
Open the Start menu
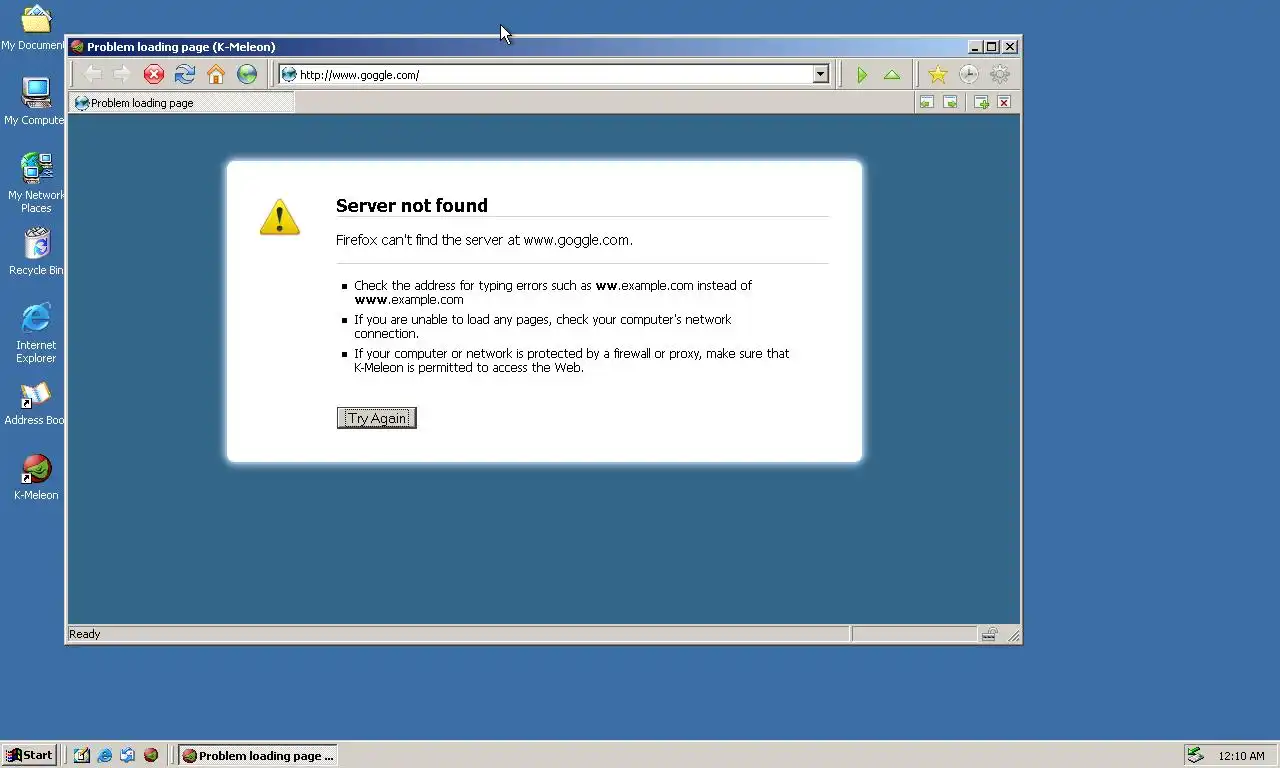[29, 755]
